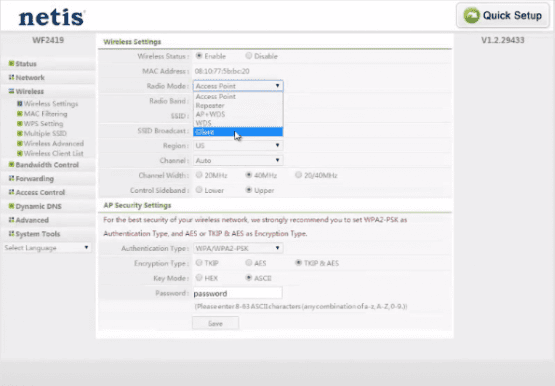Image resolution: width=555 pixels, height=386 pixels.
Task: Click the V1.2.29433 version text
Action: point(503,40)
